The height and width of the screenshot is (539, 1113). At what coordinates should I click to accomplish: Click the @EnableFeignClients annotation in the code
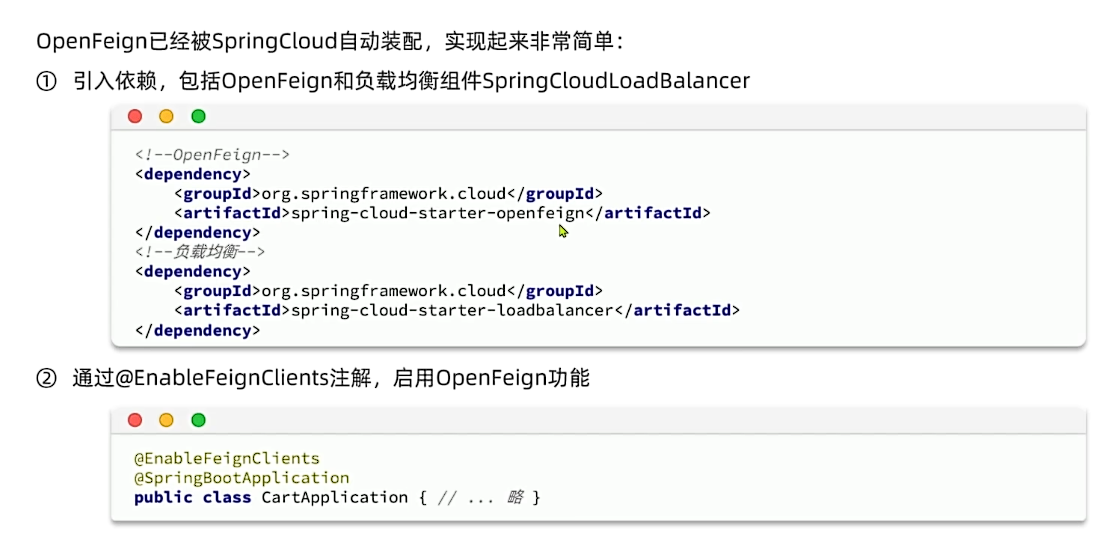click(227, 459)
